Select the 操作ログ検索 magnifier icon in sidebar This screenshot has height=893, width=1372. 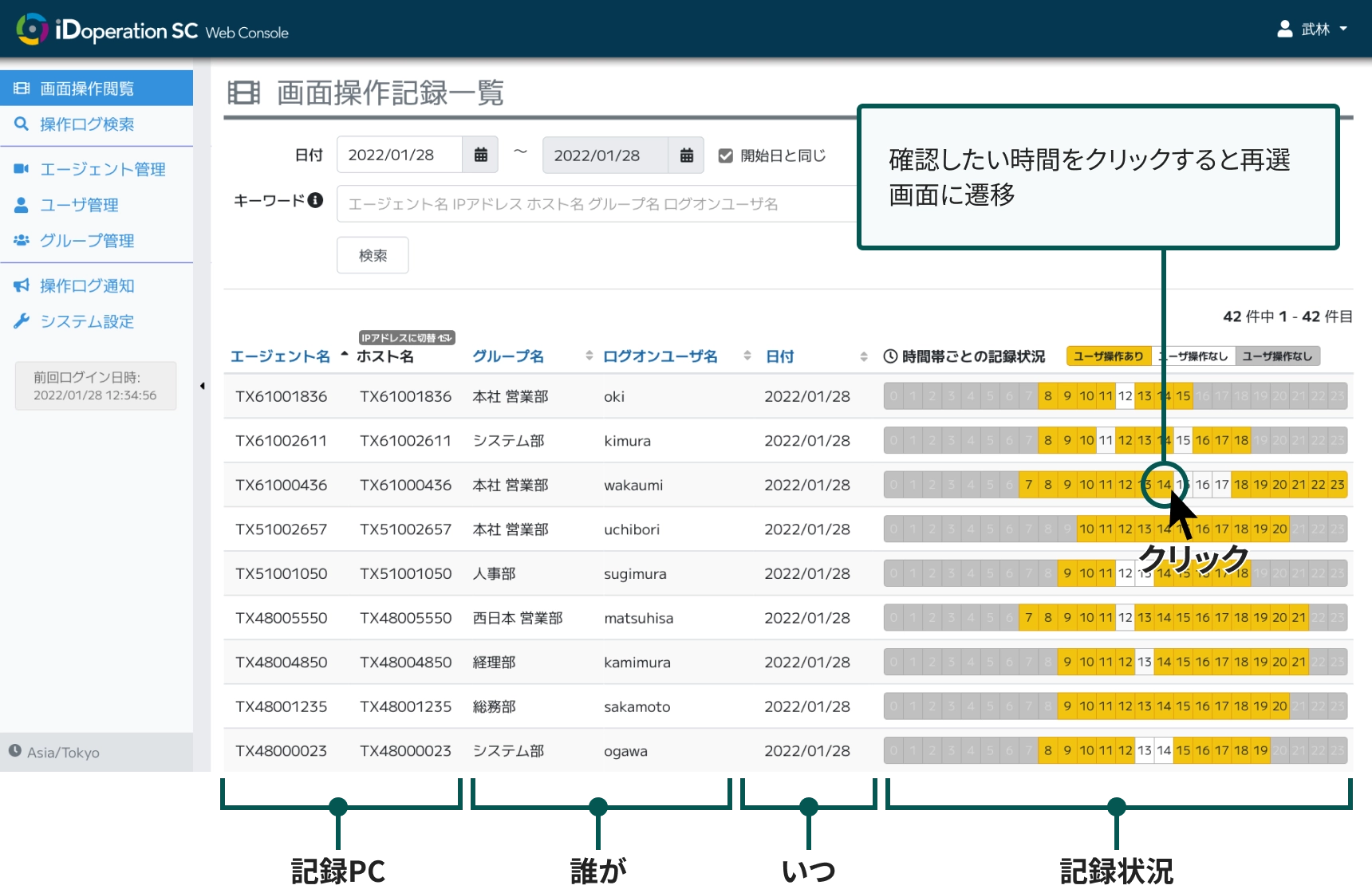pos(22,124)
